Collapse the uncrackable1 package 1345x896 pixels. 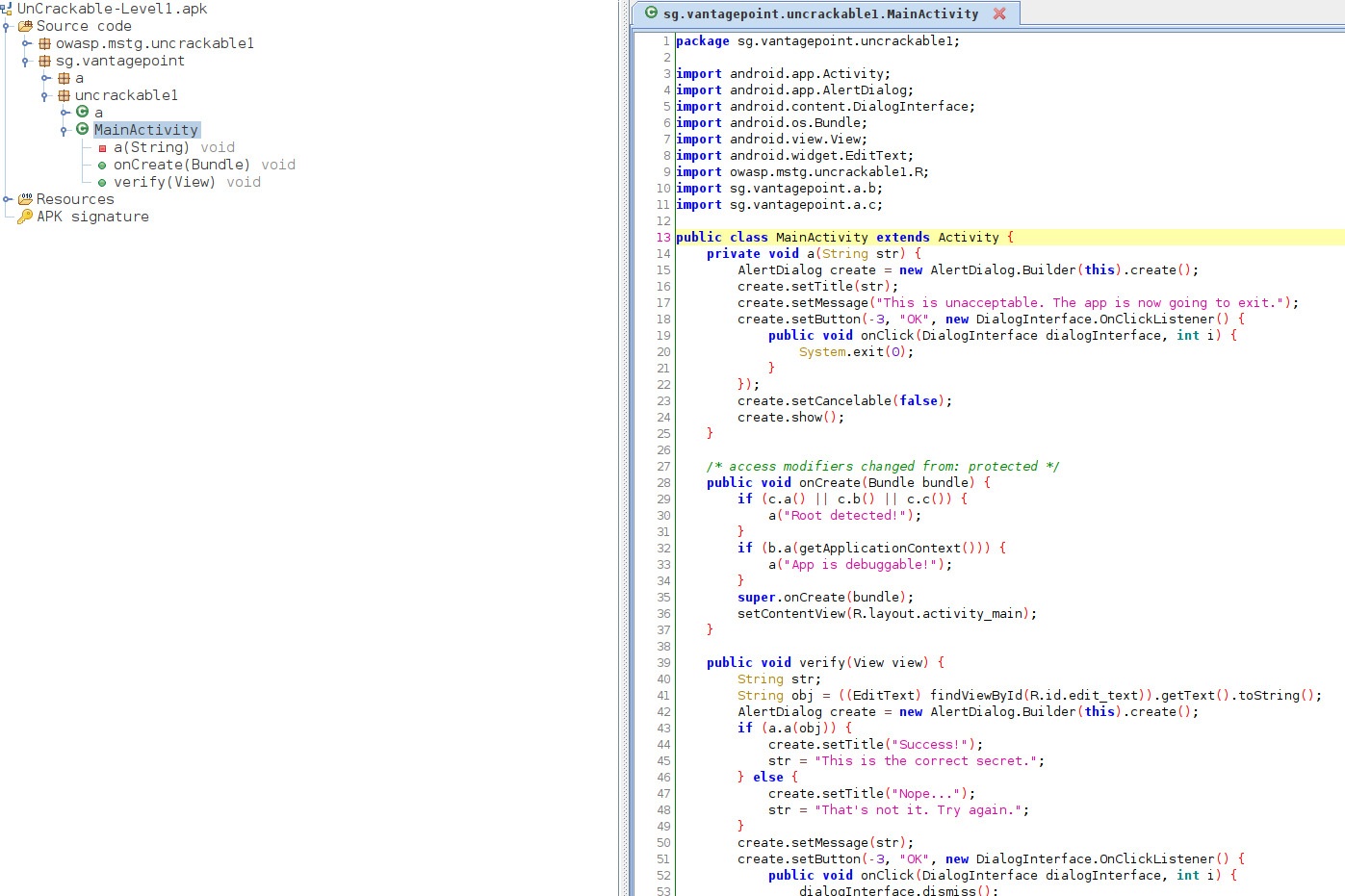click(45, 95)
